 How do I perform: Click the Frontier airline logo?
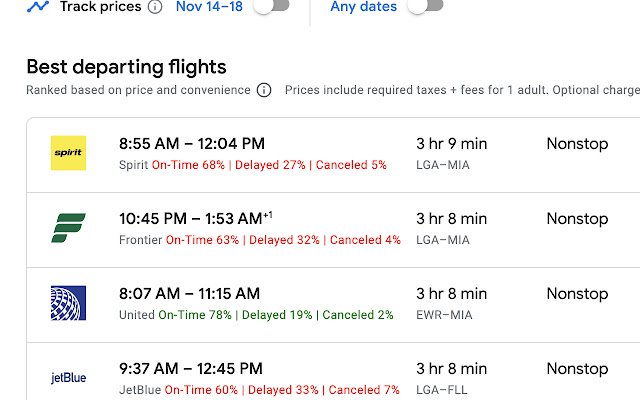click(x=68, y=228)
